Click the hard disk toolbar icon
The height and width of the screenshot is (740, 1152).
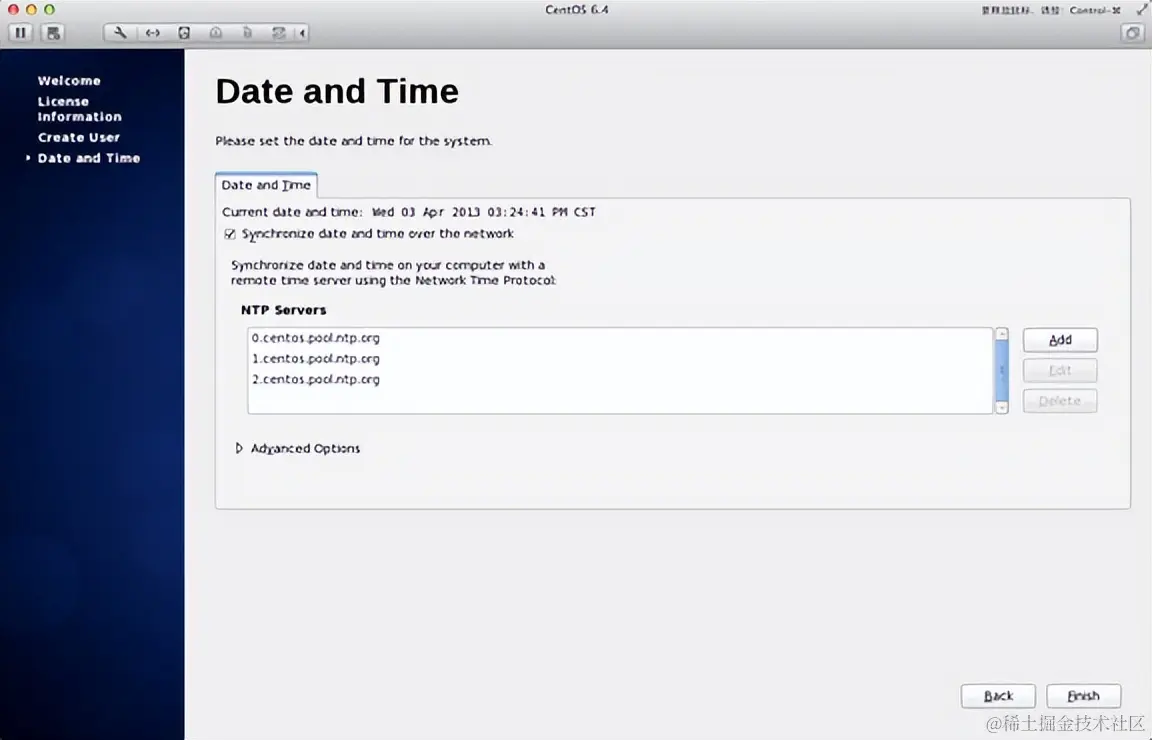coord(184,32)
